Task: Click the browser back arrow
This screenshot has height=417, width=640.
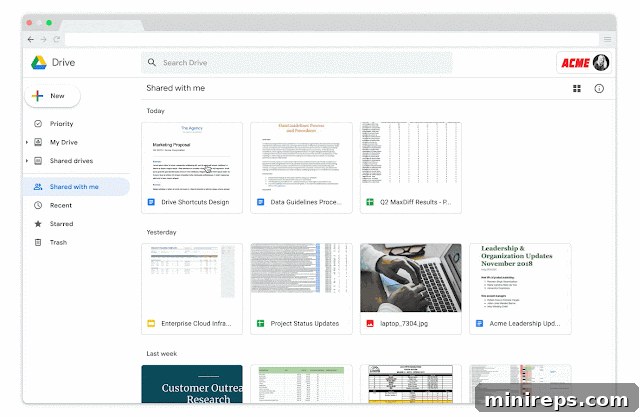Action: [31, 39]
